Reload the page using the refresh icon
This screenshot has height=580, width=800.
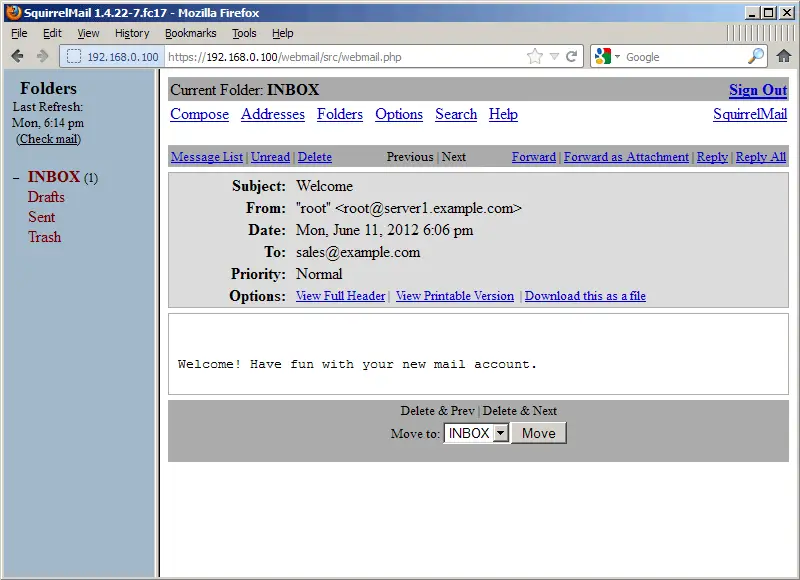[x=572, y=57]
